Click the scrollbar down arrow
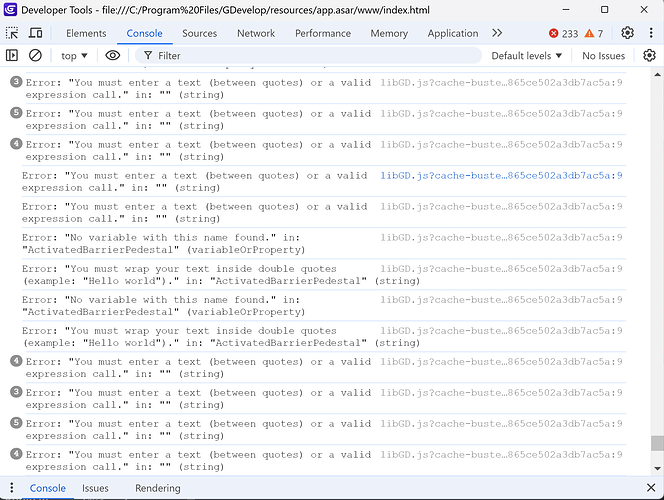The width and height of the screenshot is (664, 500). coord(657,468)
